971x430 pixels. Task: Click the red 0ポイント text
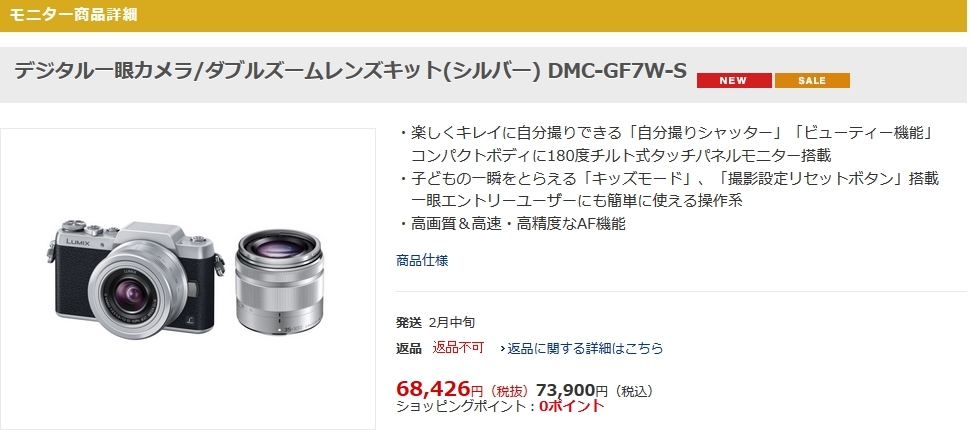tap(572, 406)
